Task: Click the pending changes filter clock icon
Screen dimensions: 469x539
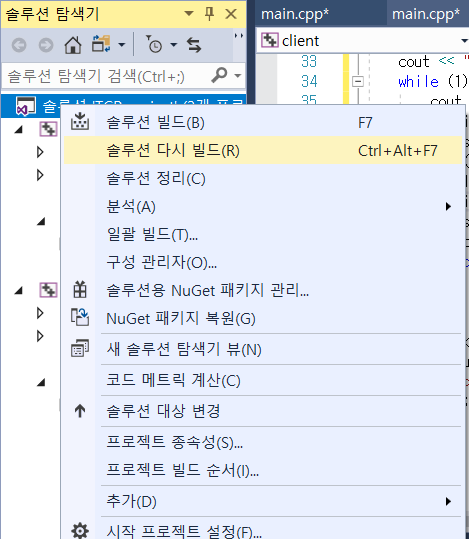Action: [x=154, y=44]
